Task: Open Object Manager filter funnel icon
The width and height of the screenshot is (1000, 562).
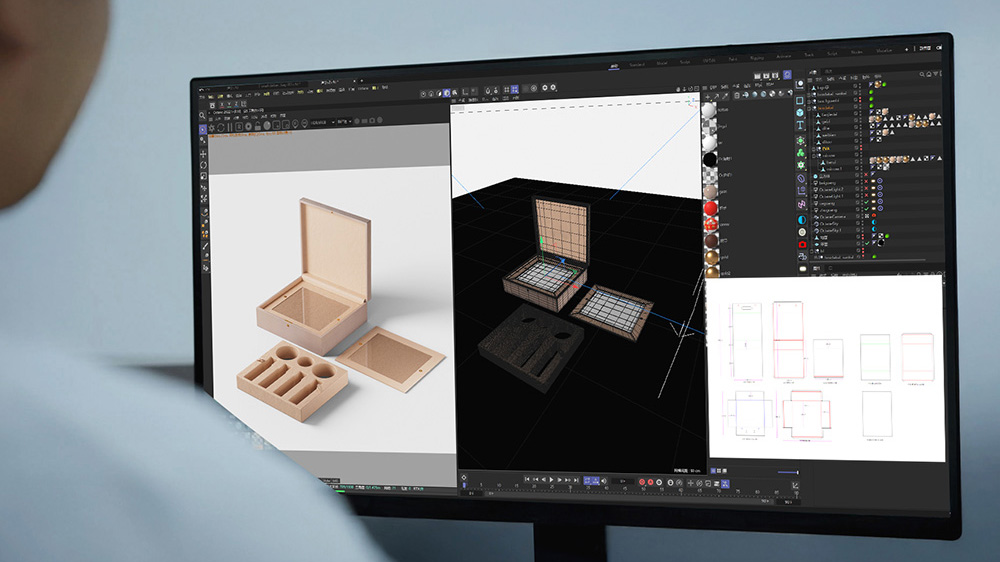Action: [x=936, y=74]
